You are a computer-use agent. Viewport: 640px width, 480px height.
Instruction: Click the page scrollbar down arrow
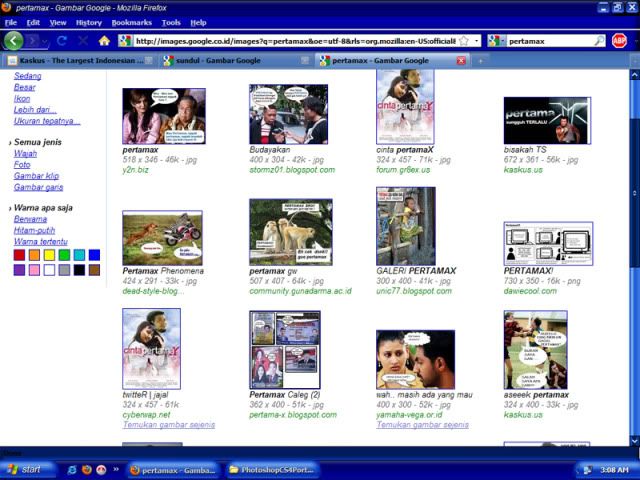coord(634,441)
